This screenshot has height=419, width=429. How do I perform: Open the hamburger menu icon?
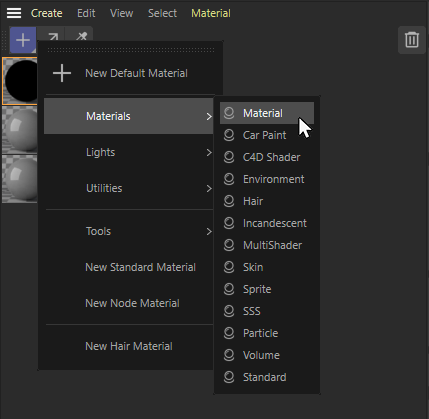click(x=14, y=13)
